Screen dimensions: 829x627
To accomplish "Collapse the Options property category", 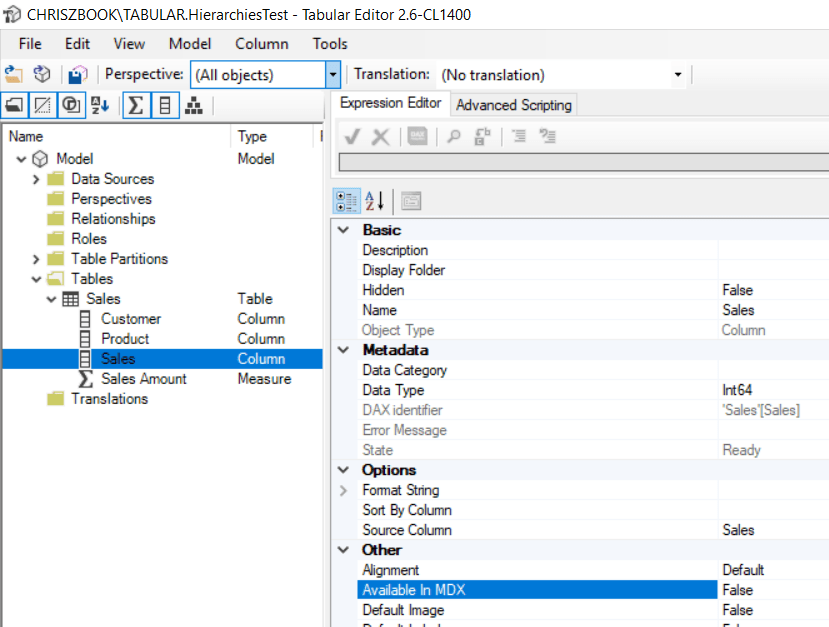I will pyautogui.click(x=344, y=470).
